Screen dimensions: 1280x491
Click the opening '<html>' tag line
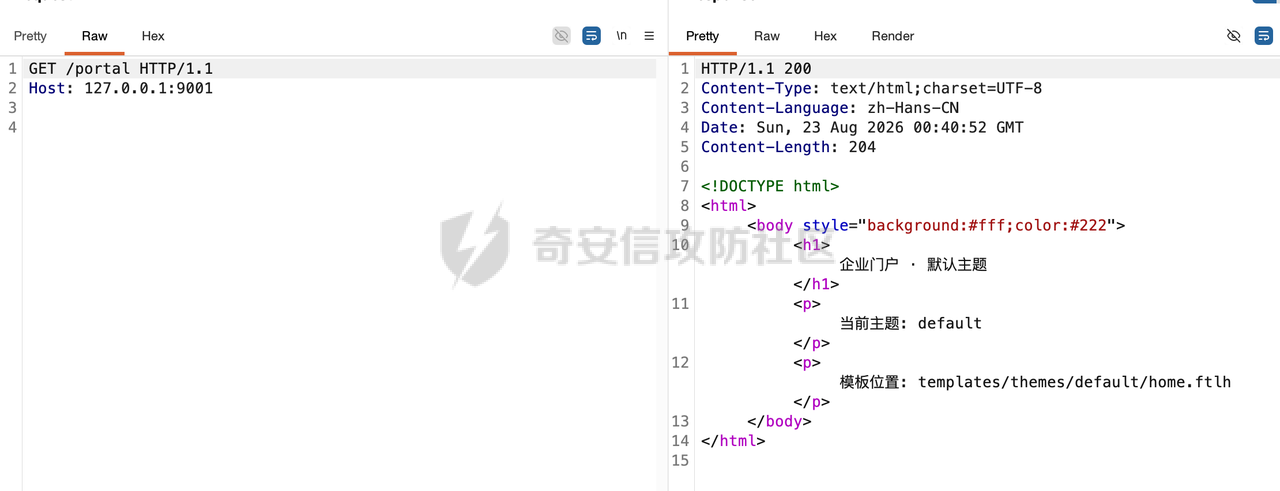(728, 206)
